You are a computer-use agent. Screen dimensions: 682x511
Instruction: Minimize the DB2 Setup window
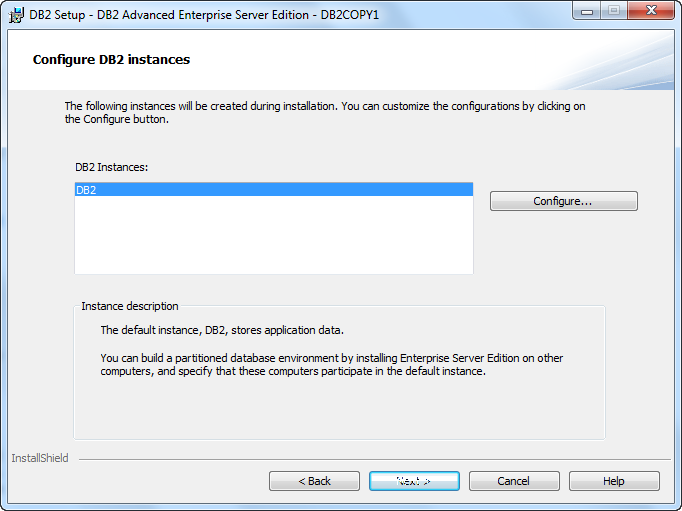pos(587,11)
